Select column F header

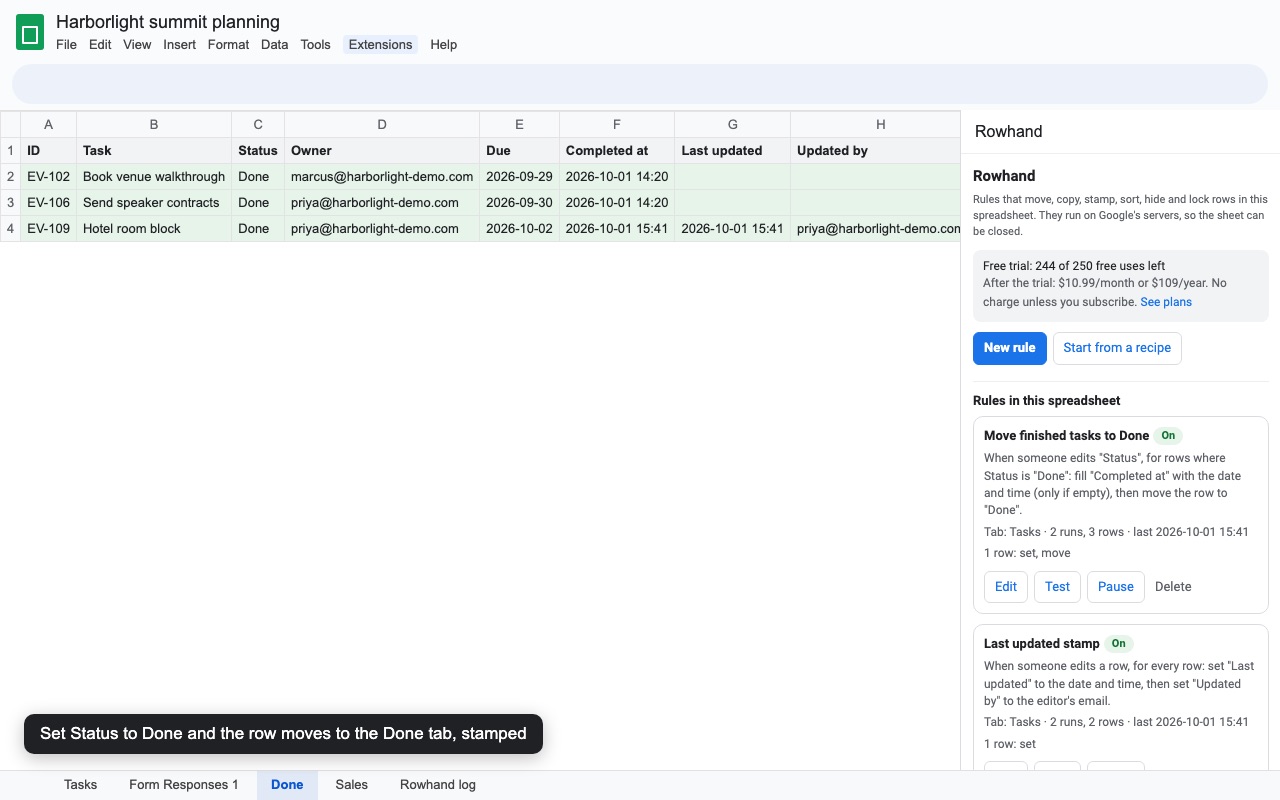click(617, 124)
